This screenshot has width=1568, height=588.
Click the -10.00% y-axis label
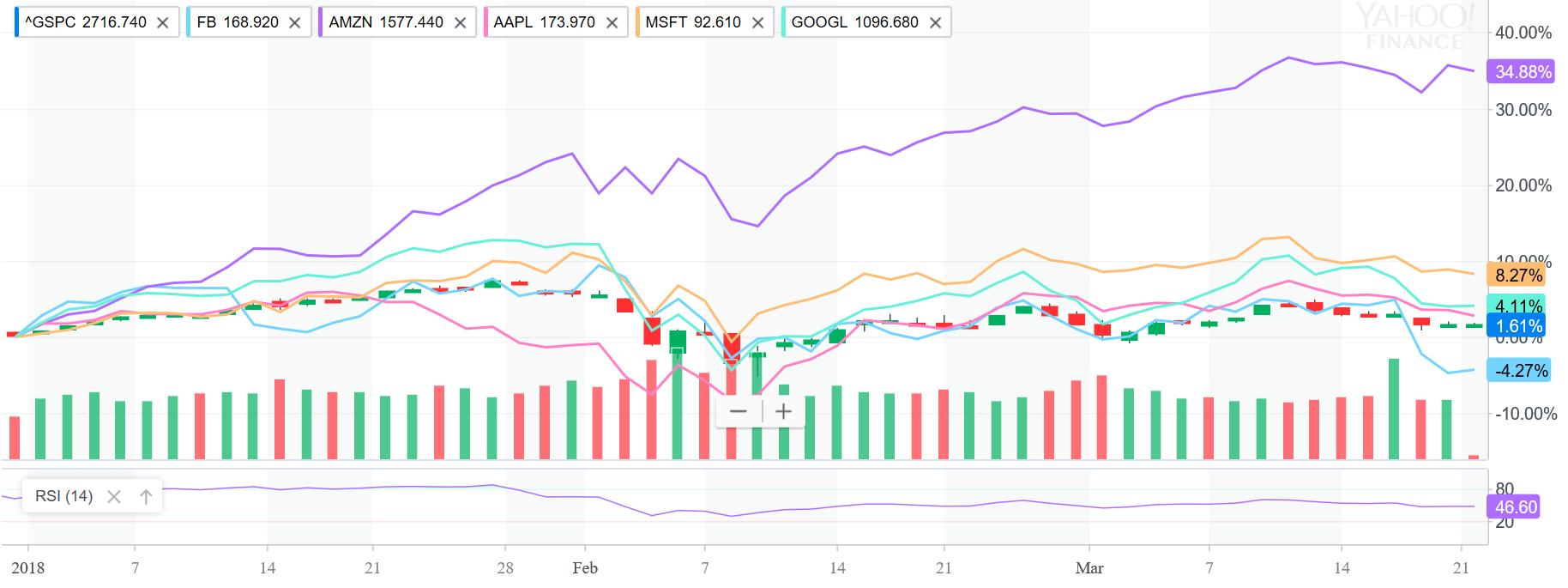1526,414
